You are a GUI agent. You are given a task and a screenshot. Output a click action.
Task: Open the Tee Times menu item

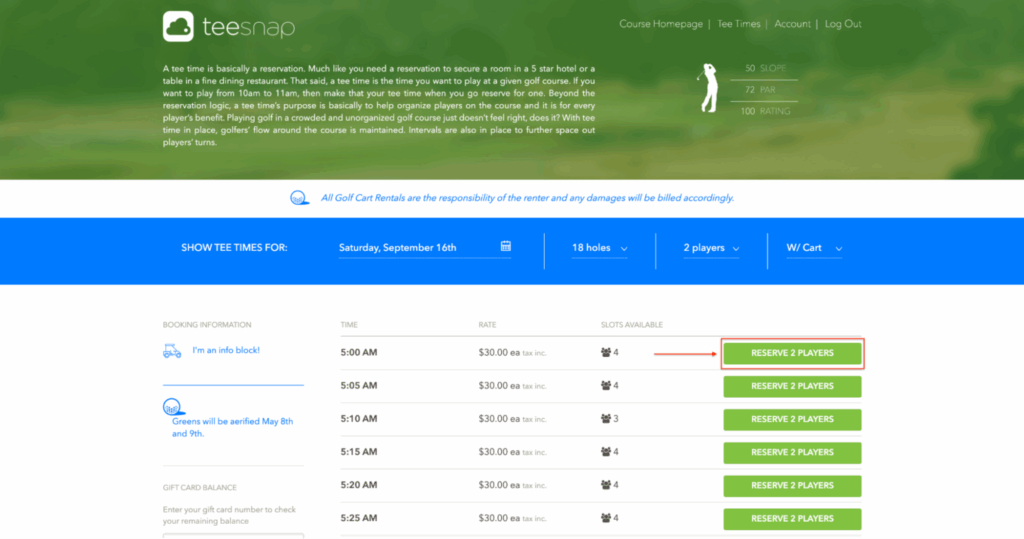(x=740, y=24)
